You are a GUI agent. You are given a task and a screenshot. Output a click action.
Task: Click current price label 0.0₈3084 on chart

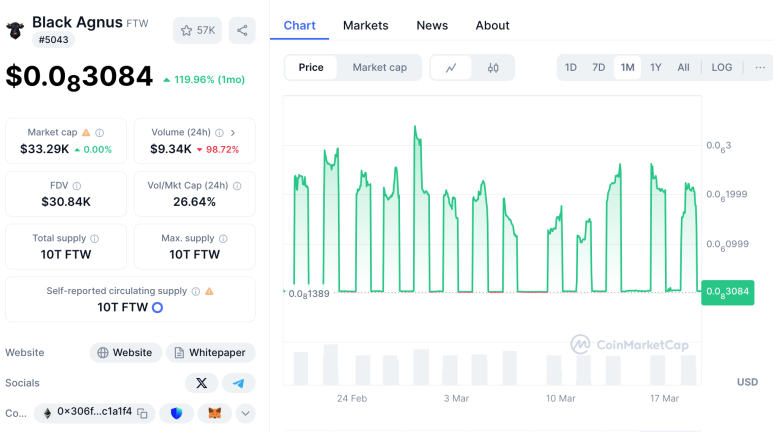728,292
